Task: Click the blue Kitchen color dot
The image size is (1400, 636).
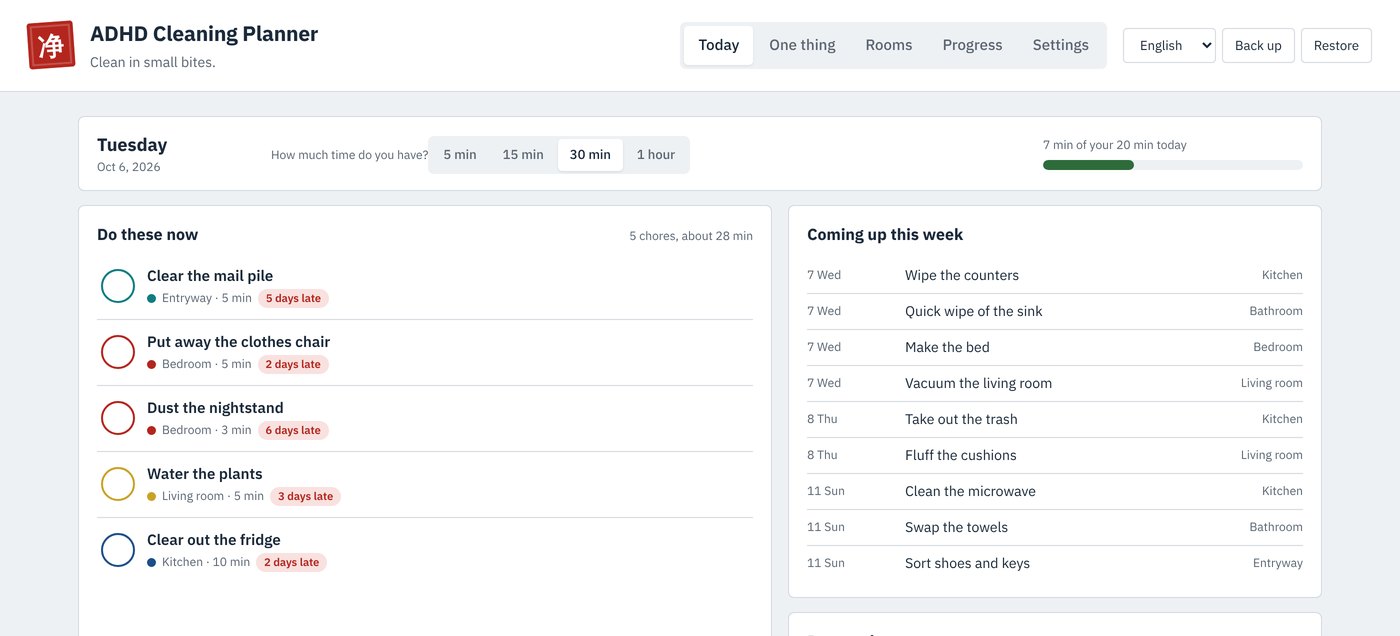Action: click(152, 562)
